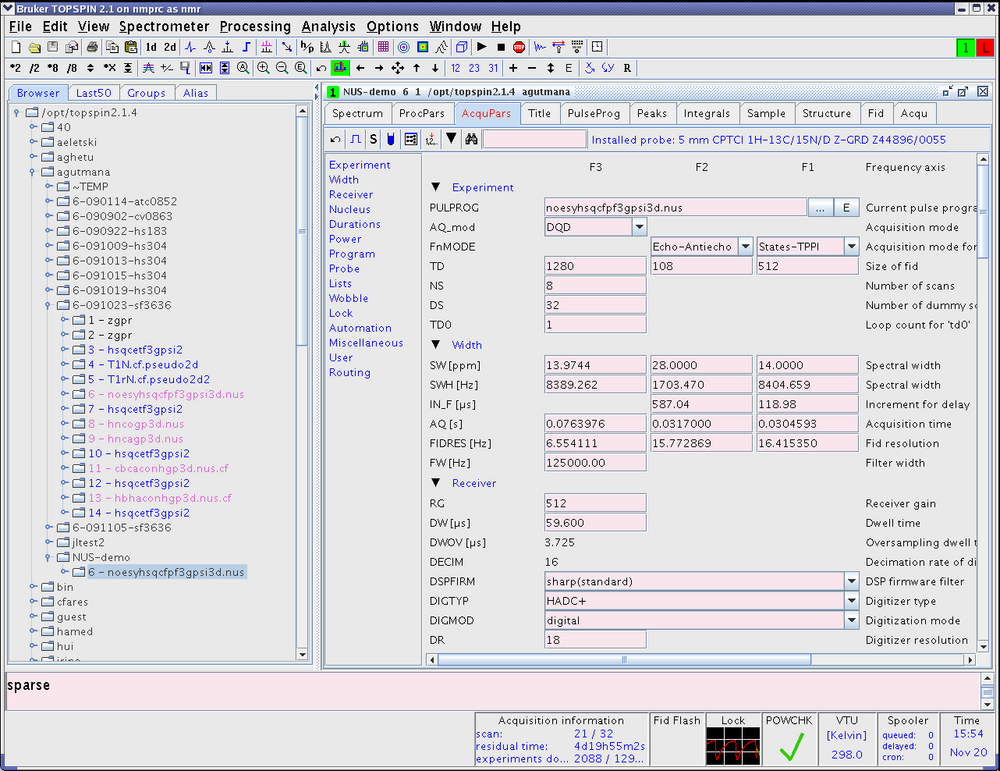Image resolution: width=1000 pixels, height=771 pixels.
Task: Open the FnMODE States-TPPI dropdown
Action: point(851,247)
